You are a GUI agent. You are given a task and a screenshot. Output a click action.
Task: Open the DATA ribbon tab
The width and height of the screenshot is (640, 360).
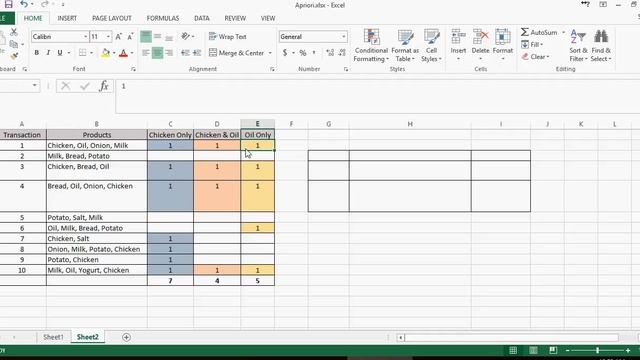[202, 18]
